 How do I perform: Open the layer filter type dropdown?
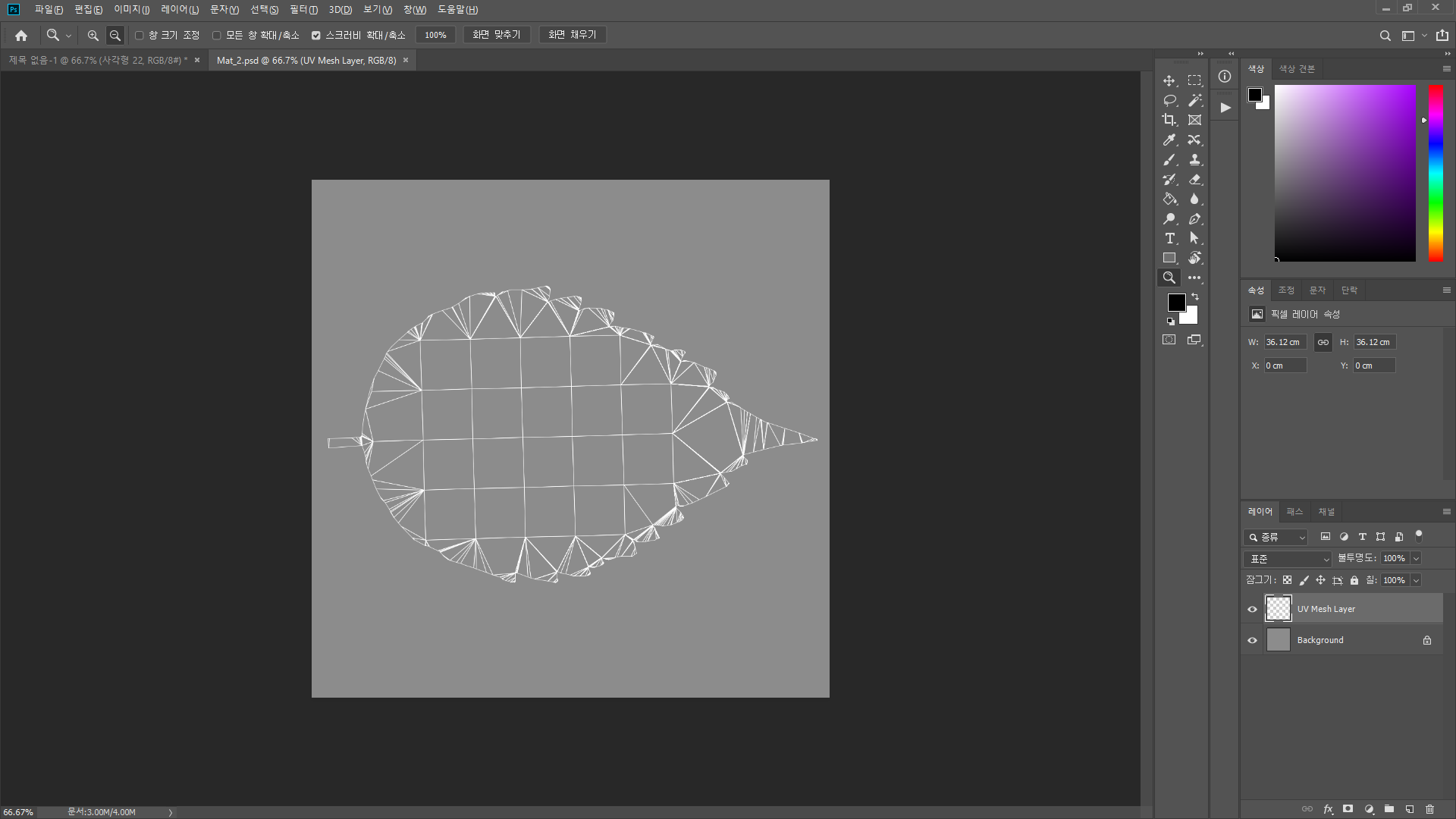click(1276, 537)
